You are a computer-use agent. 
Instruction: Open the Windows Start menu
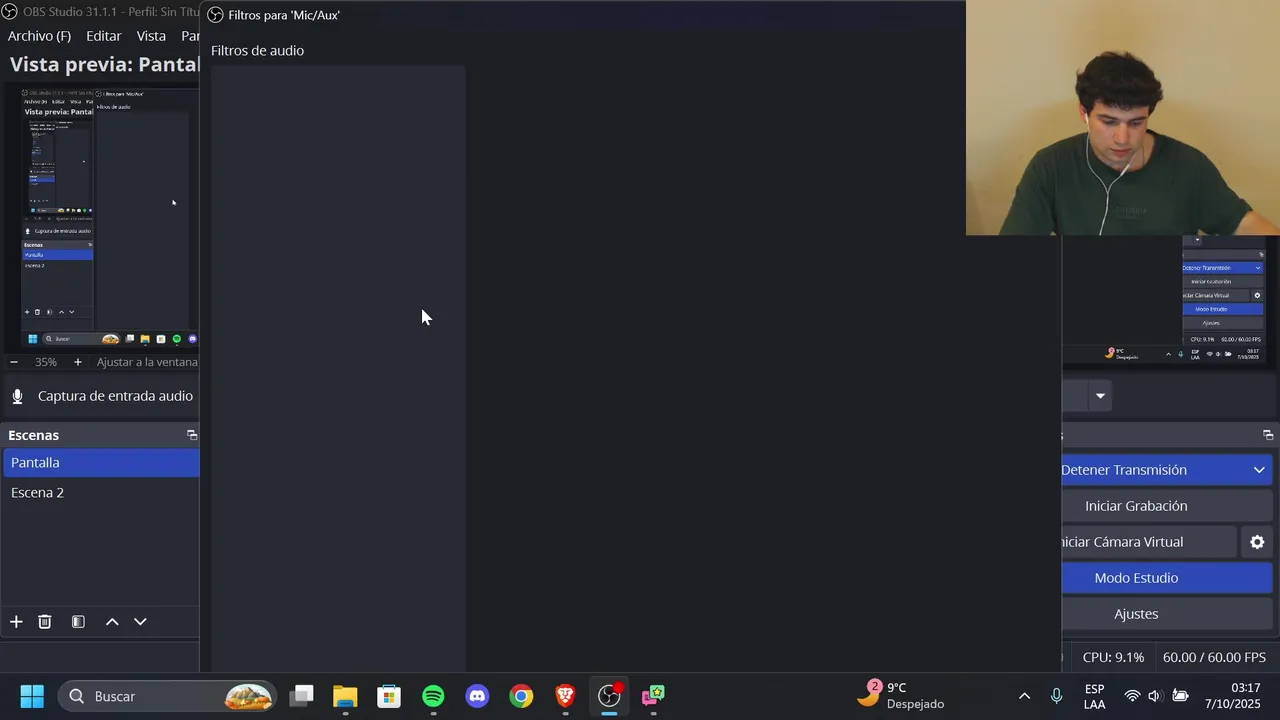[x=32, y=696]
